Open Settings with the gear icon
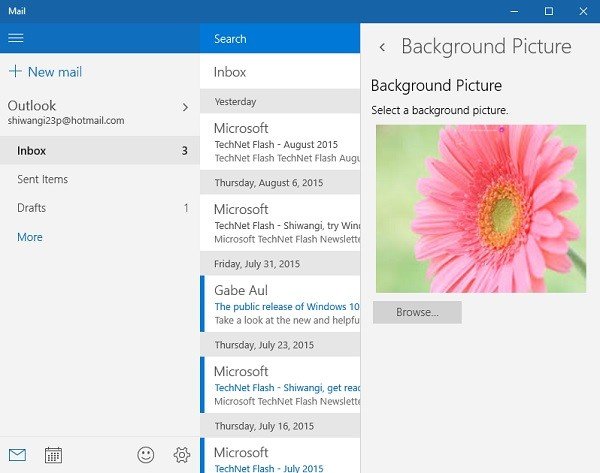 pos(181,455)
